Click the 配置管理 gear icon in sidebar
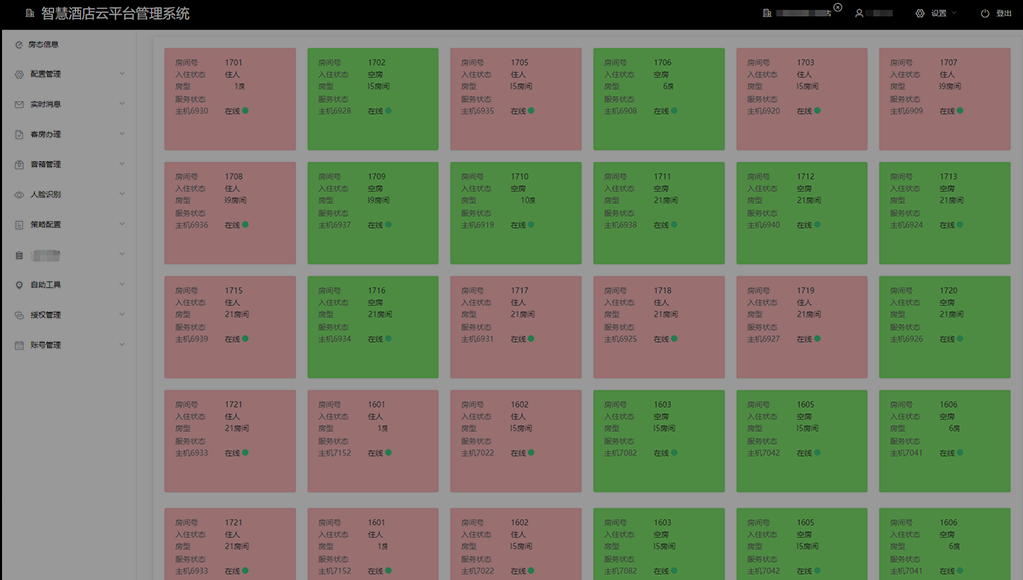The height and width of the screenshot is (580, 1023). pos(19,74)
